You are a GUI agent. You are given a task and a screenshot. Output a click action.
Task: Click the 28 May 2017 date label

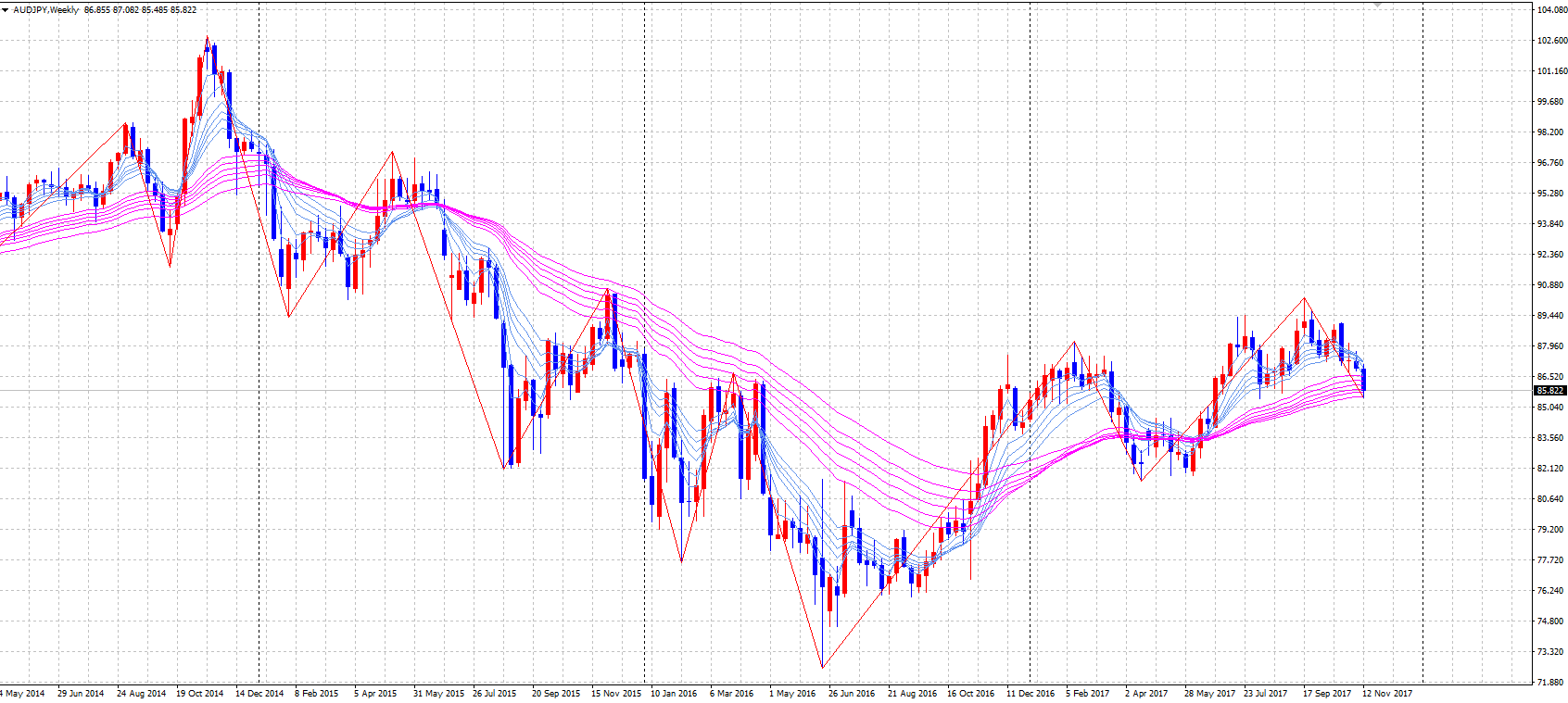(x=1209, y=694)
